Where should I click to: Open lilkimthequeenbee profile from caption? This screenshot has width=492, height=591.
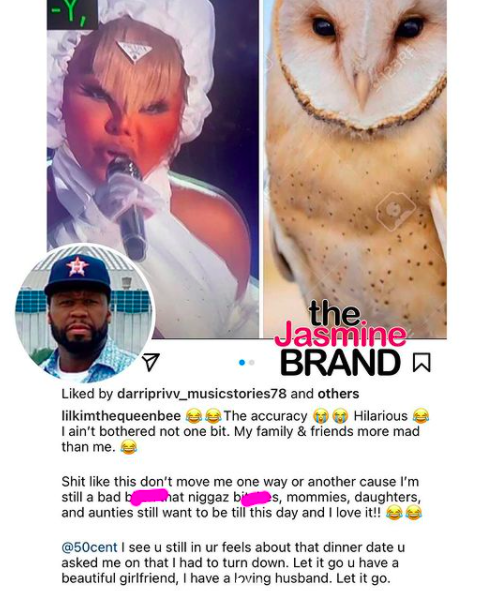point(121,416)
